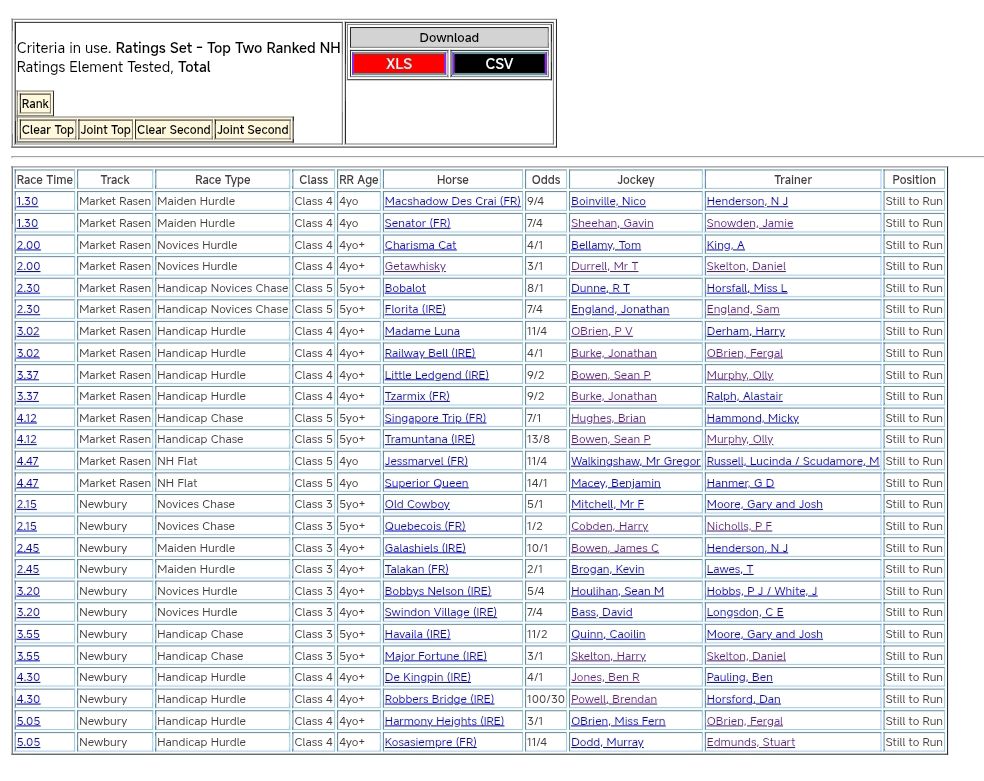Open horse Macshadow Des Crai (FR)
This screenshot has height=781, width=984.
(x=452, y=202)
